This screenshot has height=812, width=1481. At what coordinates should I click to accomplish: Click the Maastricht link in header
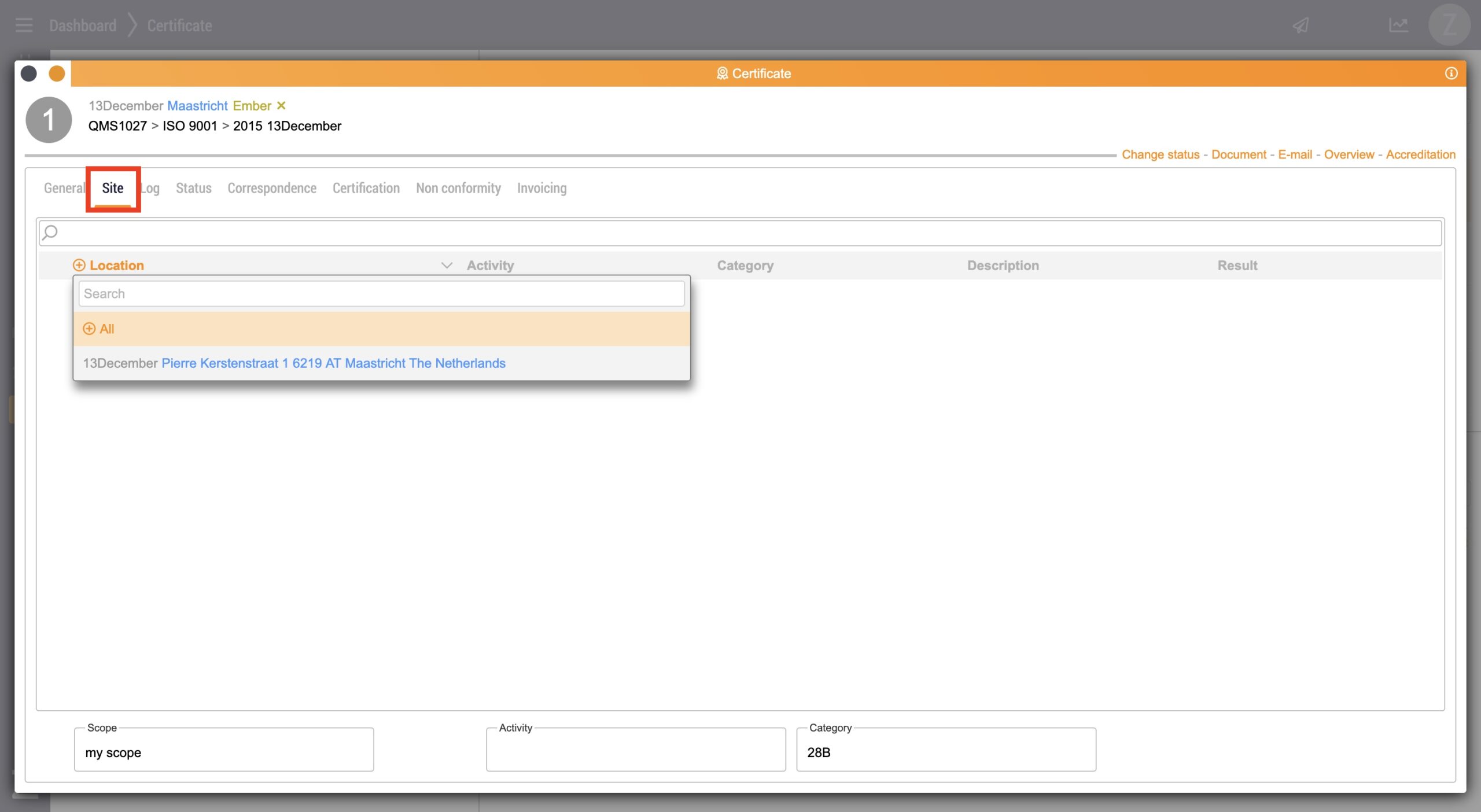pos(197,105)
